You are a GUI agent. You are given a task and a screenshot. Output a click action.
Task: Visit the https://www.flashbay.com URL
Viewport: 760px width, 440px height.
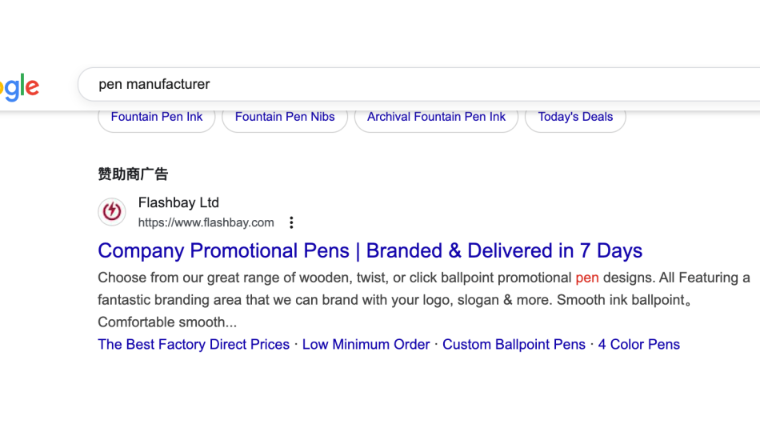pos(206,223)
